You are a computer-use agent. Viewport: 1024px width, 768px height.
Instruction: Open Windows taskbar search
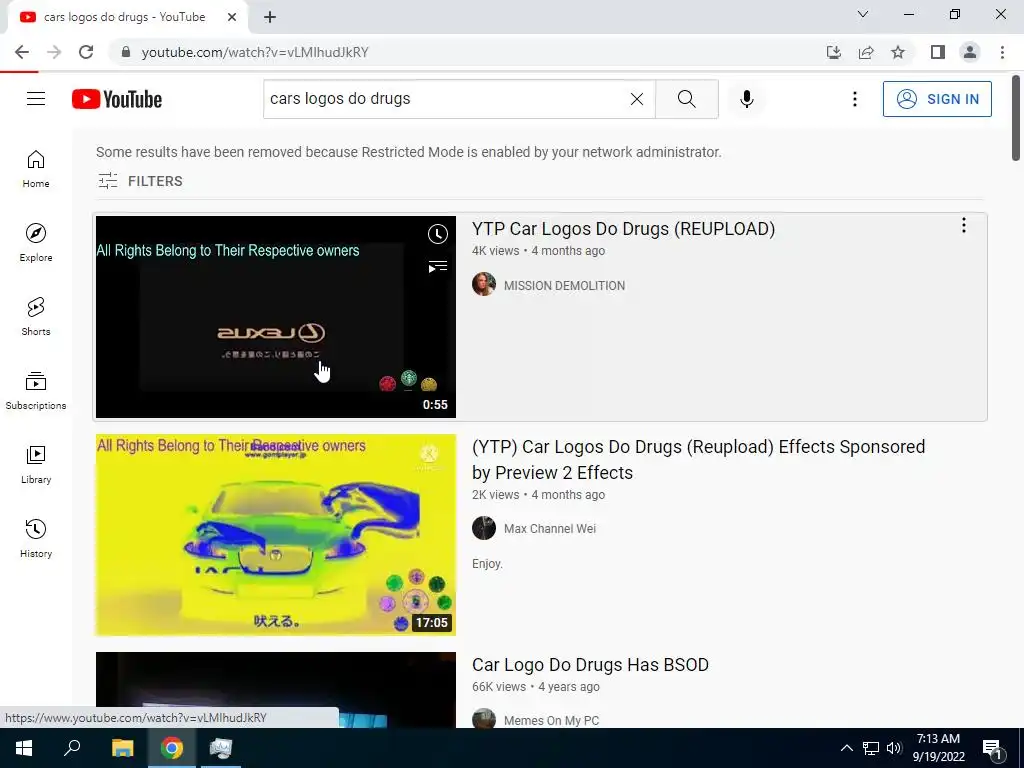pyautogui.click(x=72, y=748)
